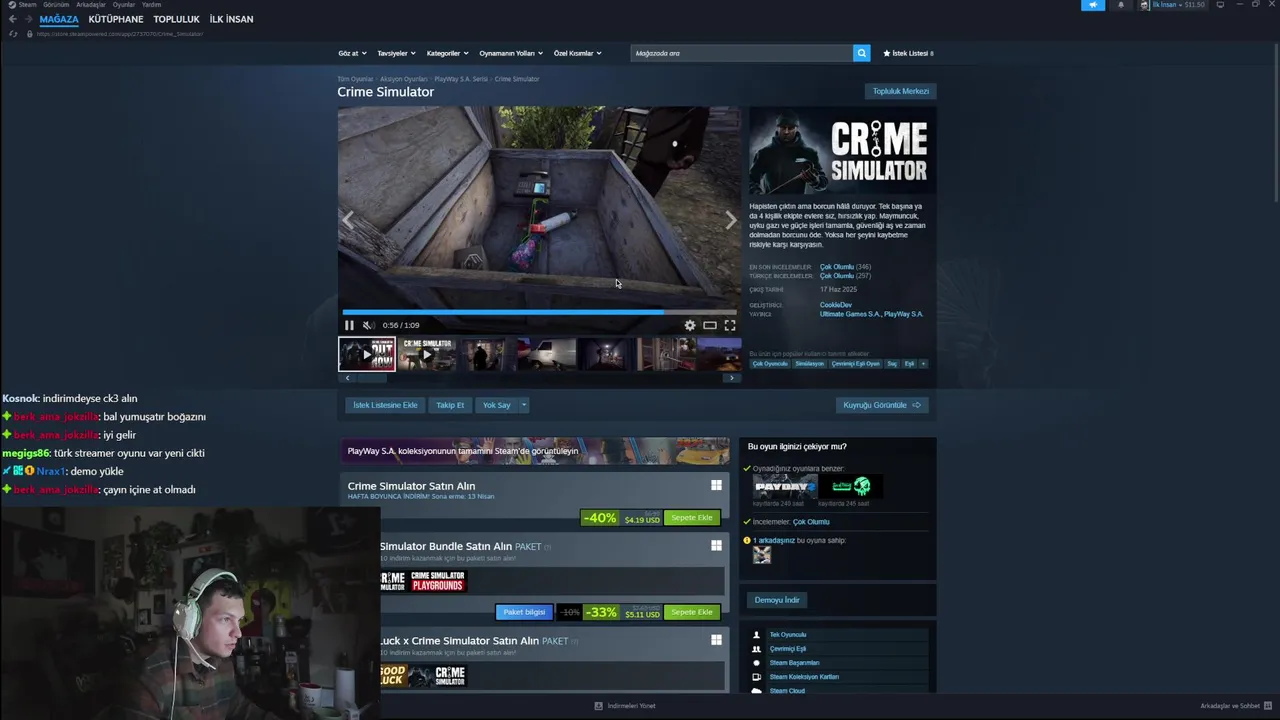Open İndirmeleri Yönet downloads manager
The height and width of the screenshot is (720, 1280).
[625, 706]
